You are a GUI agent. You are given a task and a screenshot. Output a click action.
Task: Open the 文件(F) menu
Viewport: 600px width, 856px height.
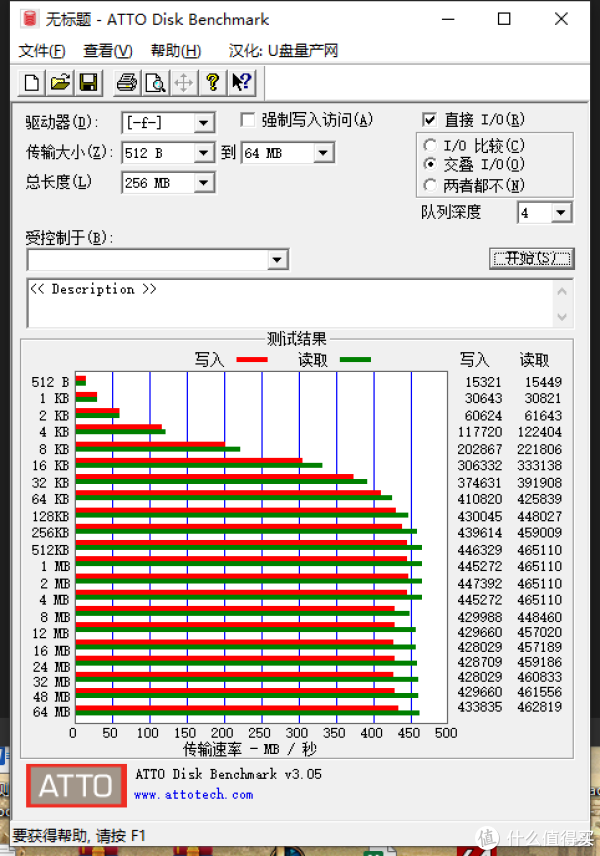coord(42,51)
